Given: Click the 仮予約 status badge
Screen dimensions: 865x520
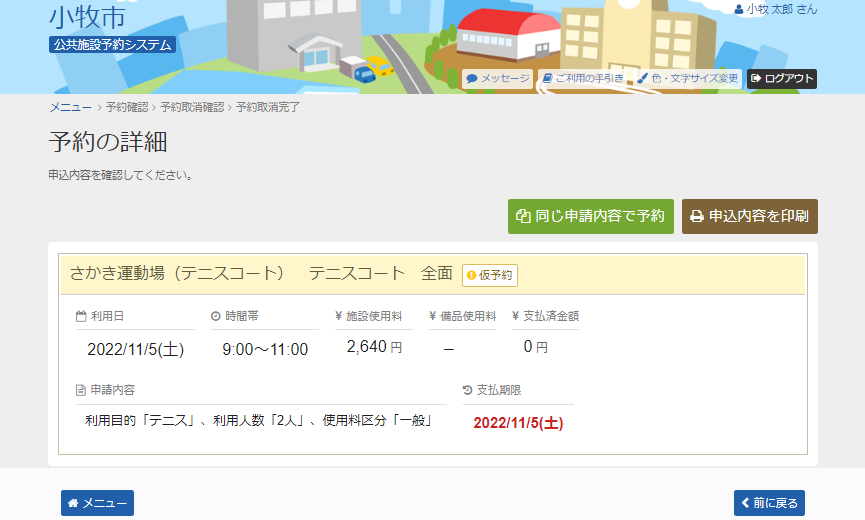Looking at the screenshot, I should [x=489, y=275].
